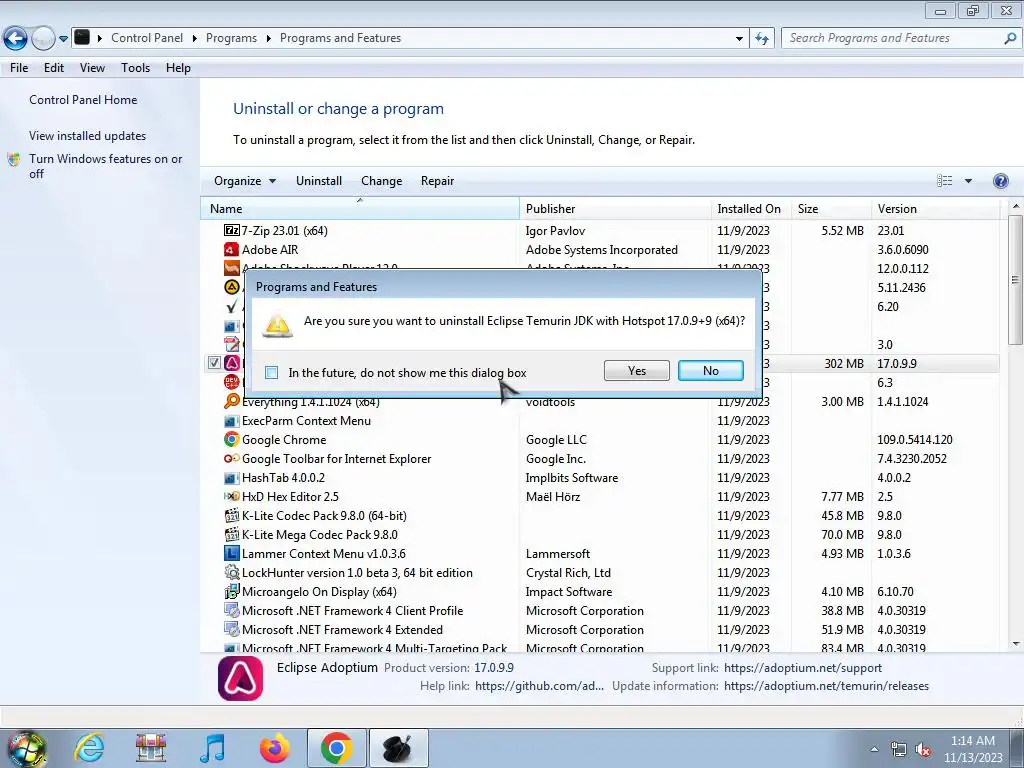Screen dimensions: 1024x768
Task: Expand the Organize dropdown menu
Action: [x=245, y=181]
